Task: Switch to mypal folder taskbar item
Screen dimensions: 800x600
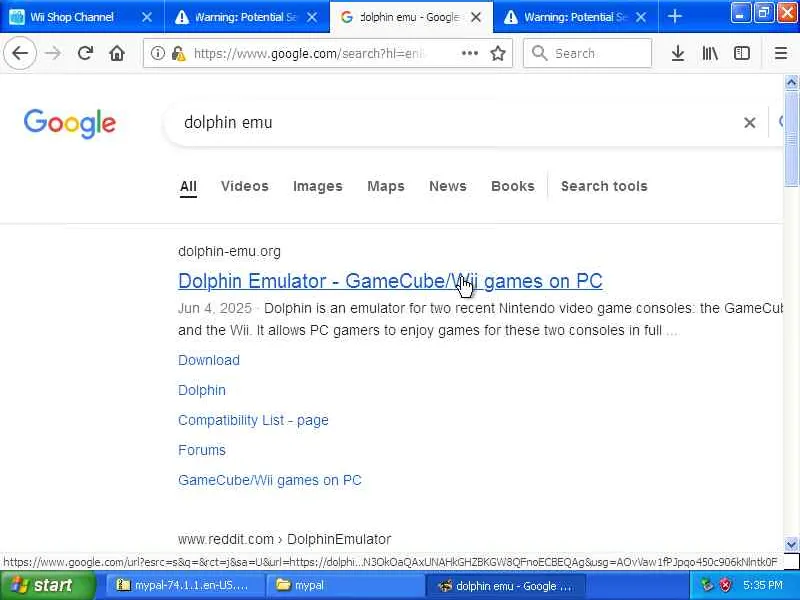Action: [345, 585]
